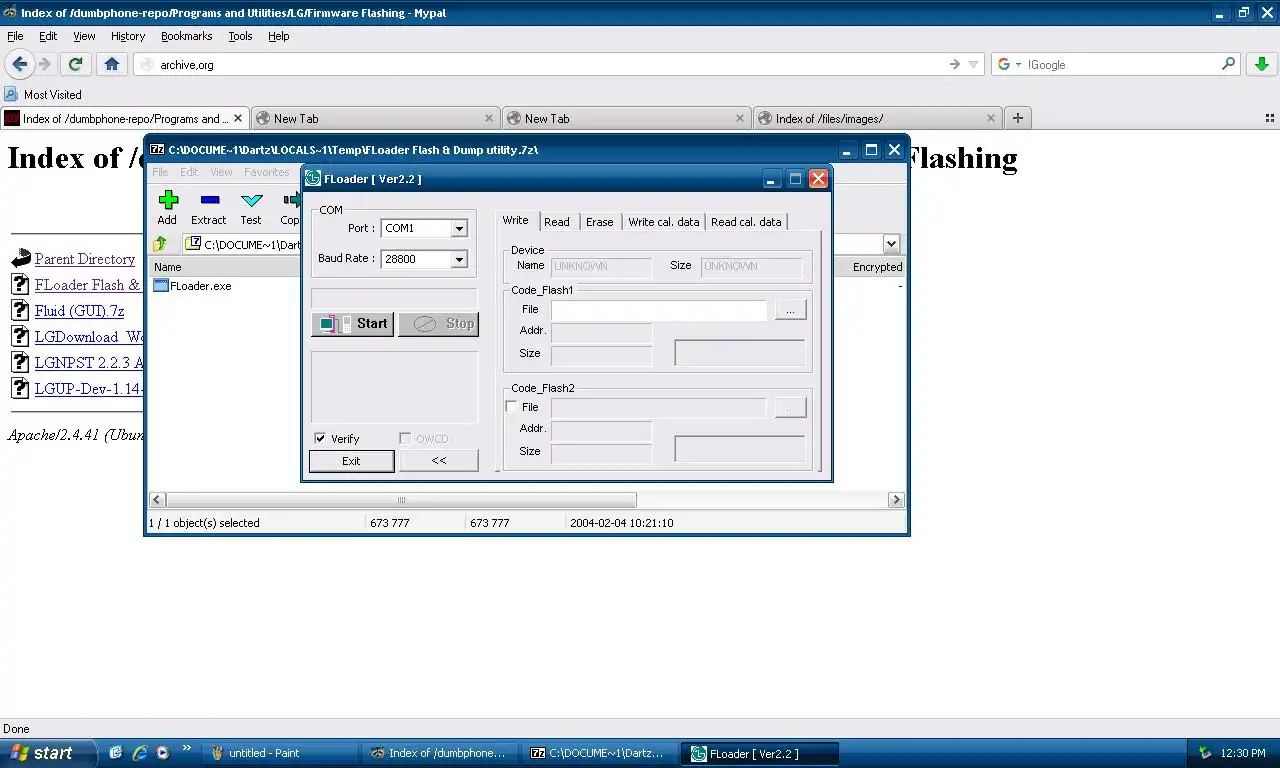Image resolution: width=1280 pixels, height=768 pixels.
Task: Click the browser Home icon
Action: pyautogui.click(x=111, y=64)
